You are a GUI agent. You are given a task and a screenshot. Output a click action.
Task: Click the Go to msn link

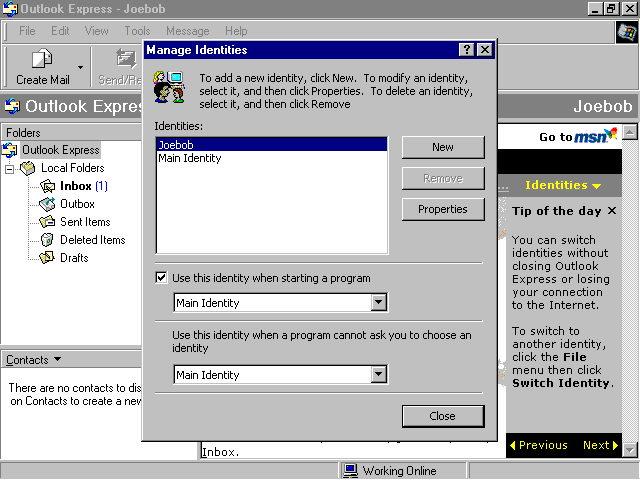coord(578,136)
